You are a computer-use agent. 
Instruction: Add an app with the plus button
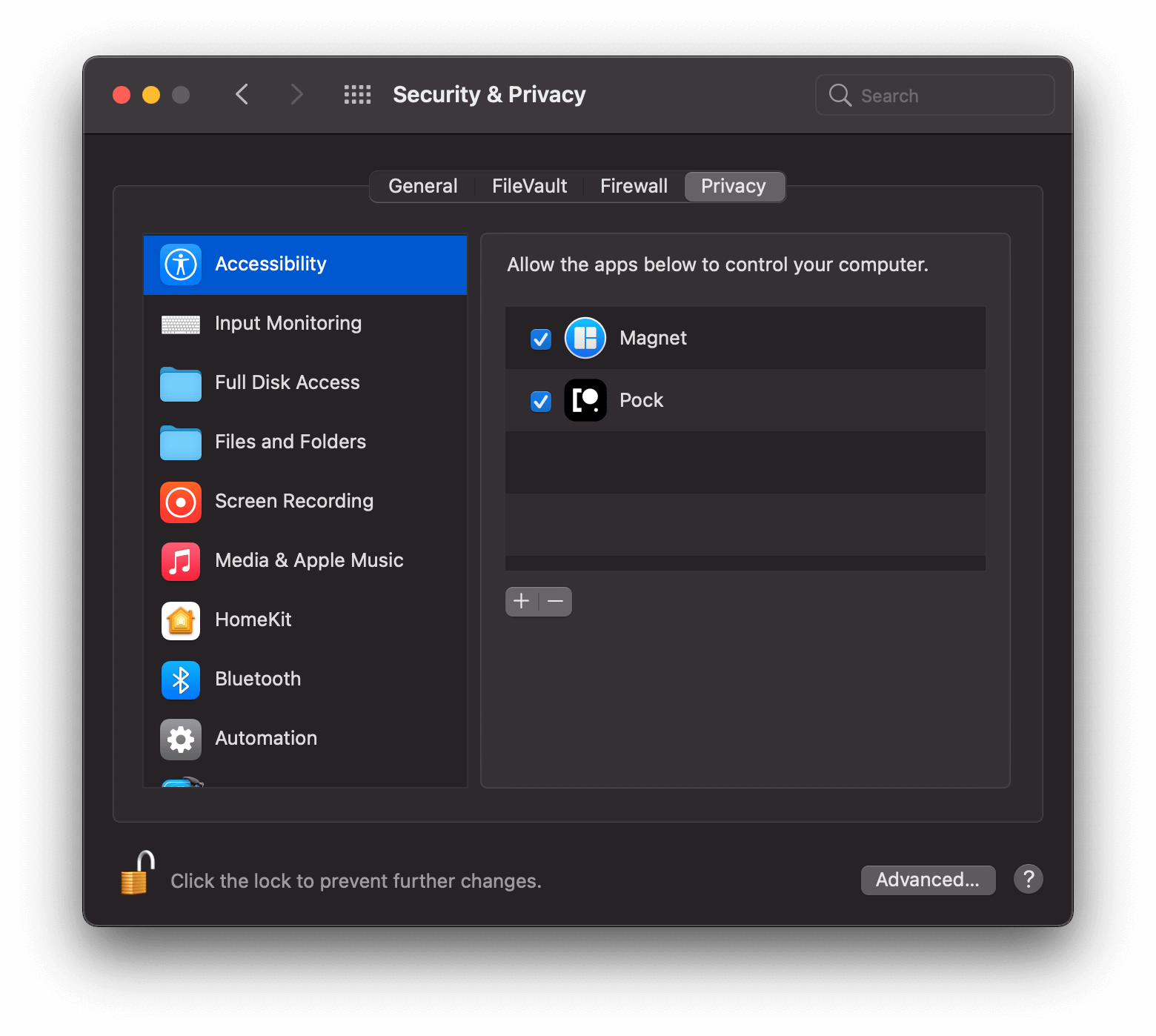(x=522, y=601)
